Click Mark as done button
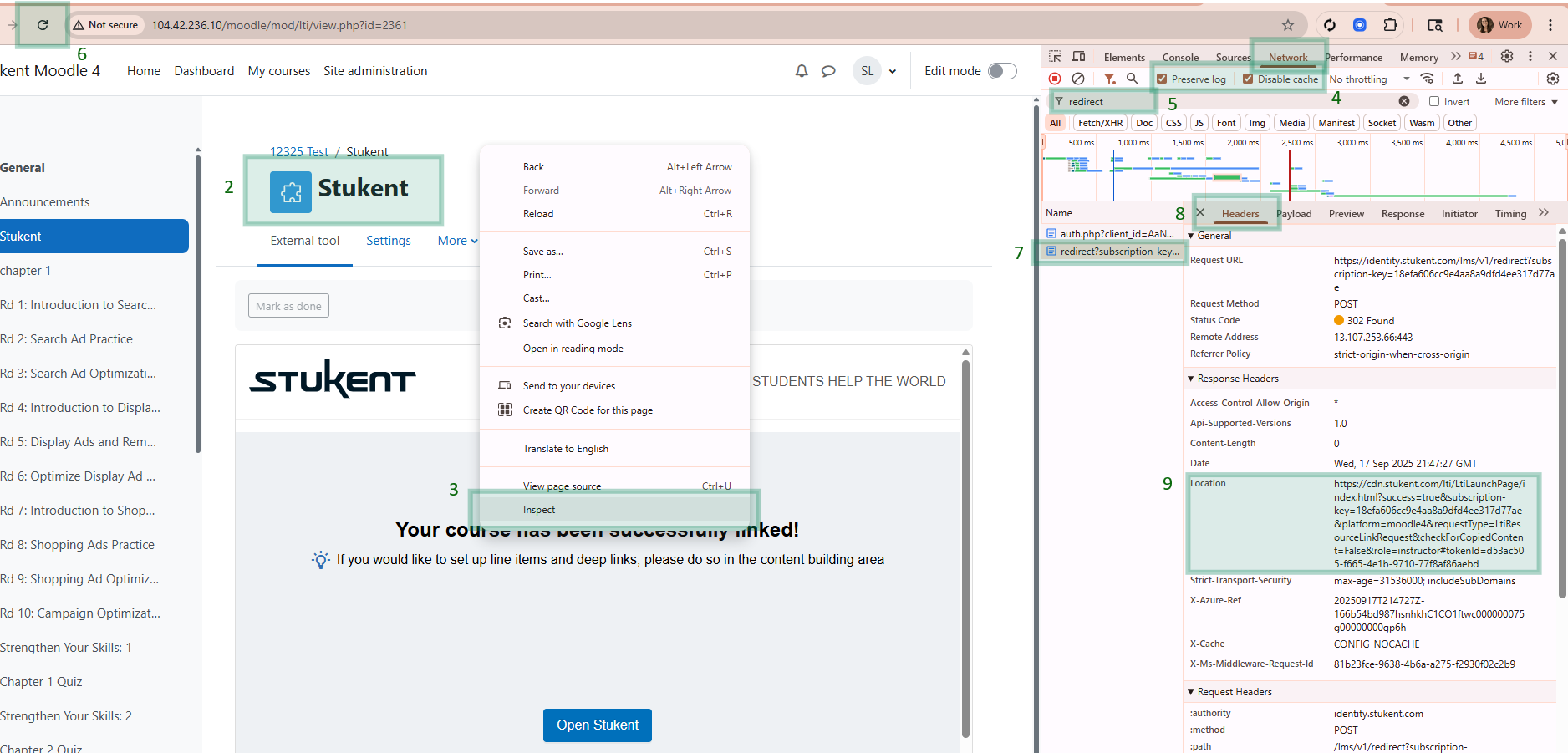 tap(288, 306)
